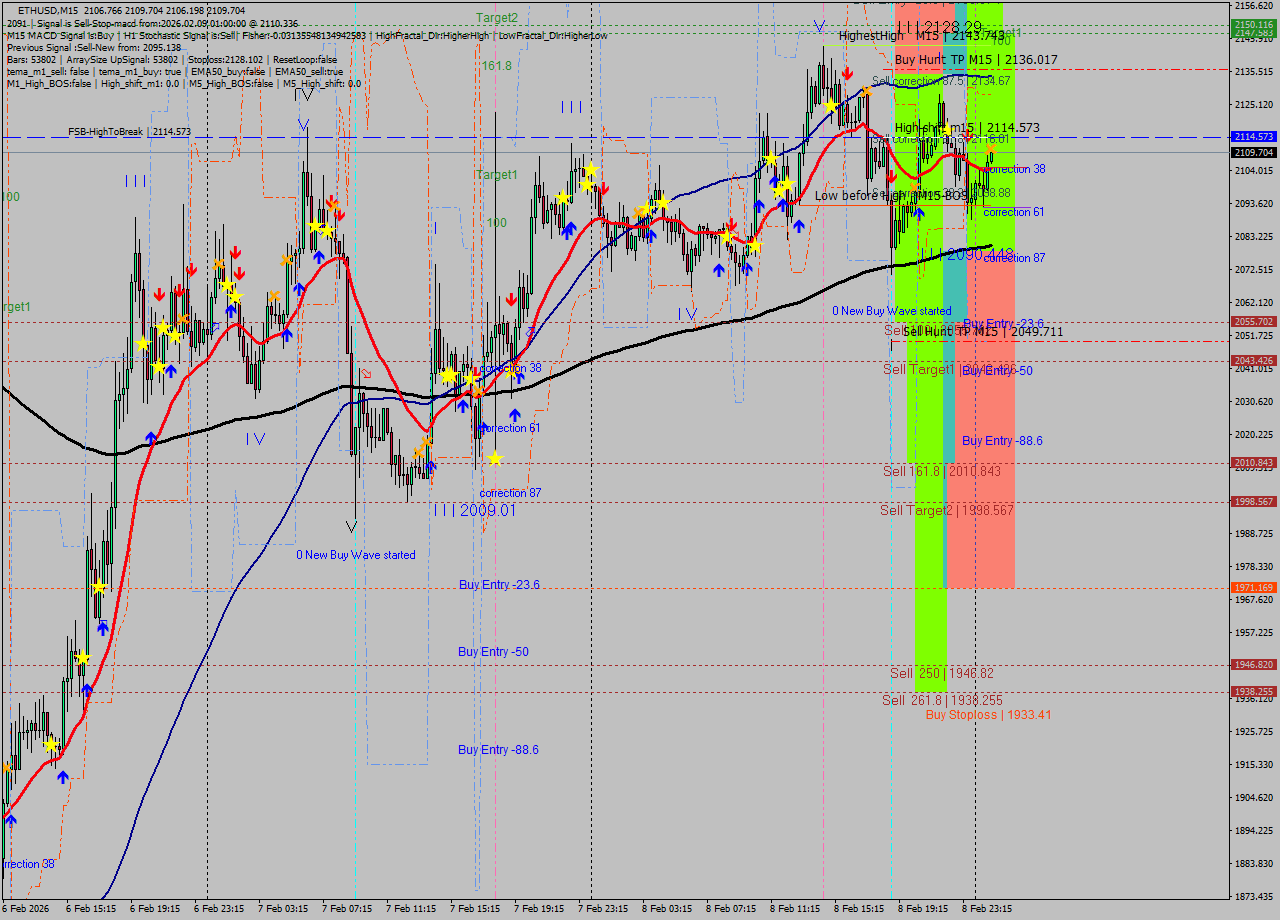Select blue 'I V' wave label near 8 Feb 03:15
The image size is (1280, 920).
click(686, 314)
